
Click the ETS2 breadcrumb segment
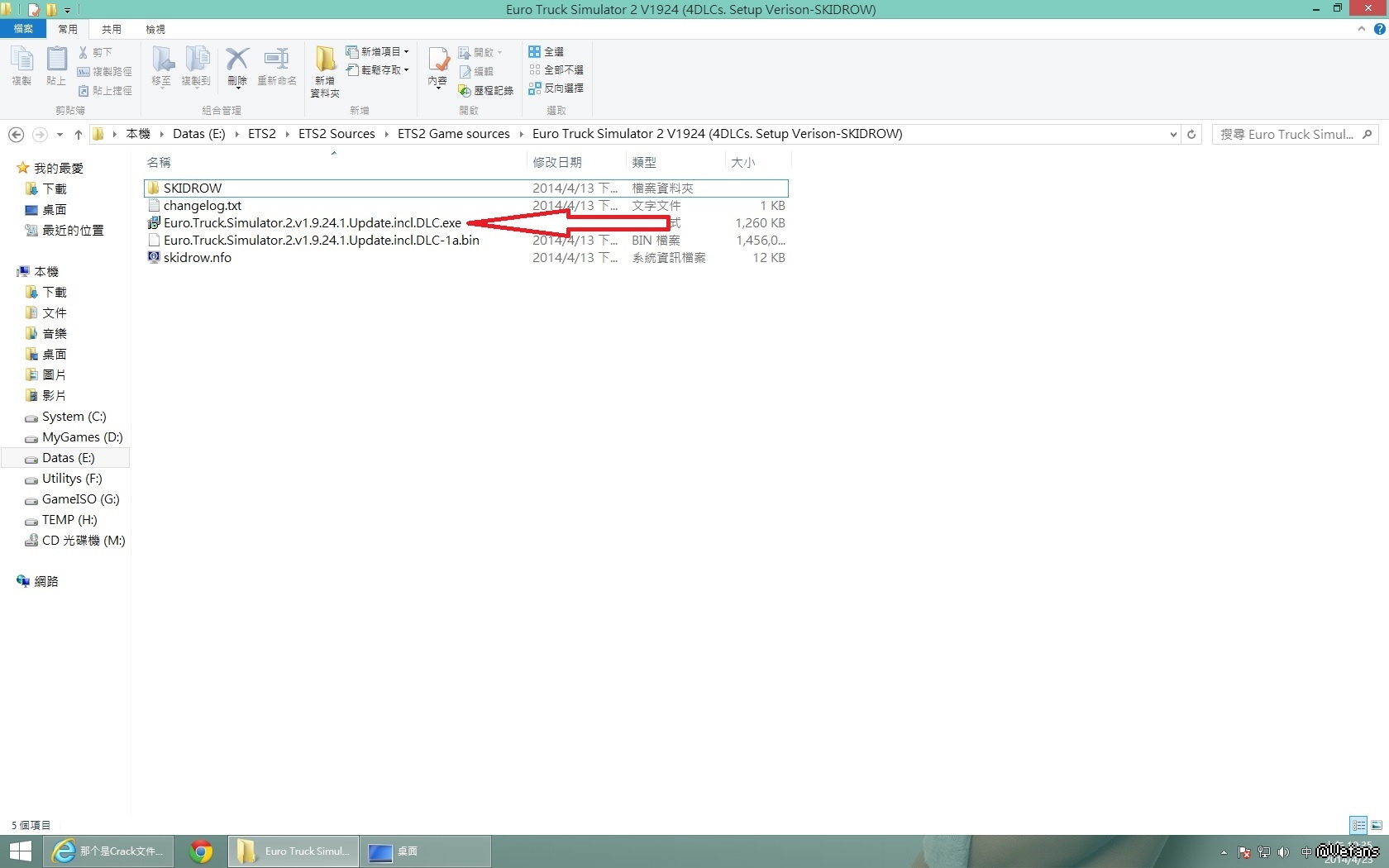pyautogui.click(x=262, y=134)
